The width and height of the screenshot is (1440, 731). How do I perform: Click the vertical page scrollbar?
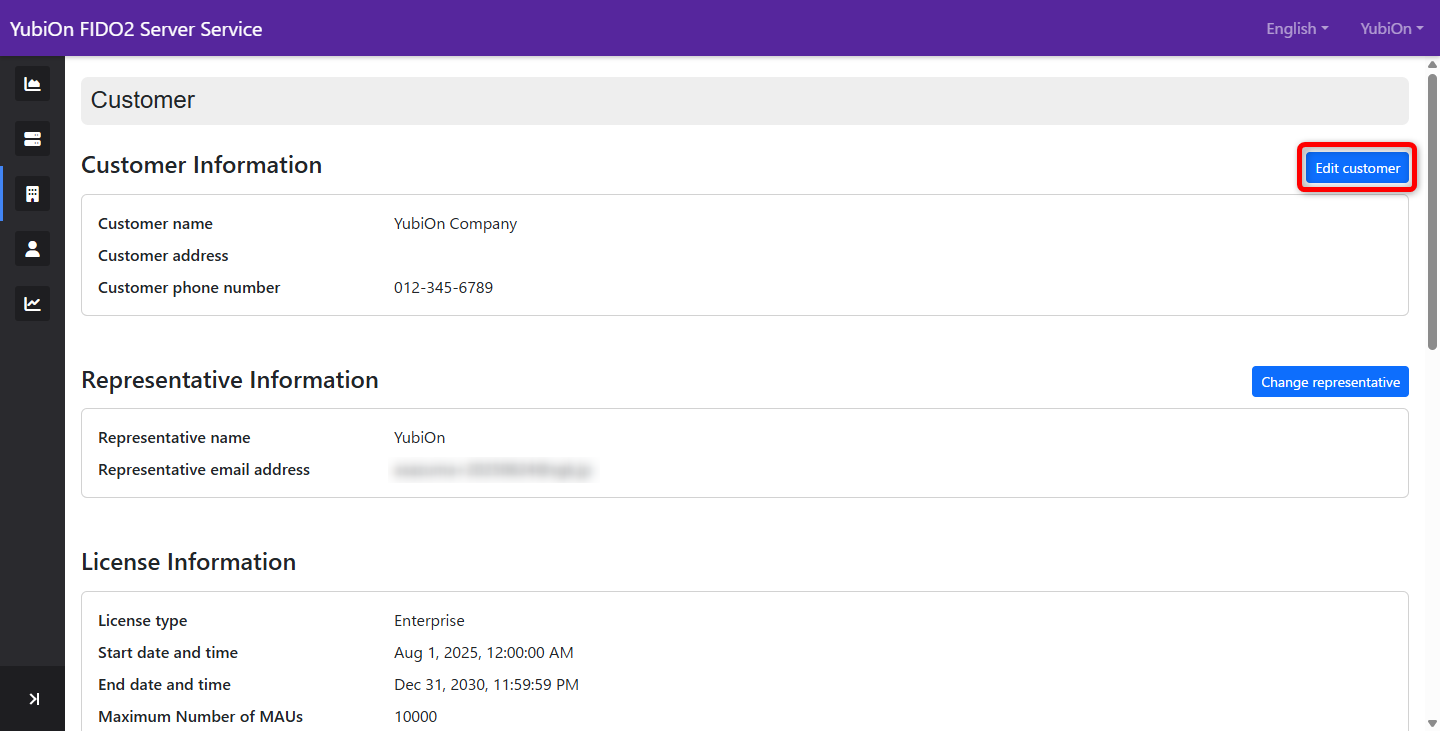(1432, 210)
